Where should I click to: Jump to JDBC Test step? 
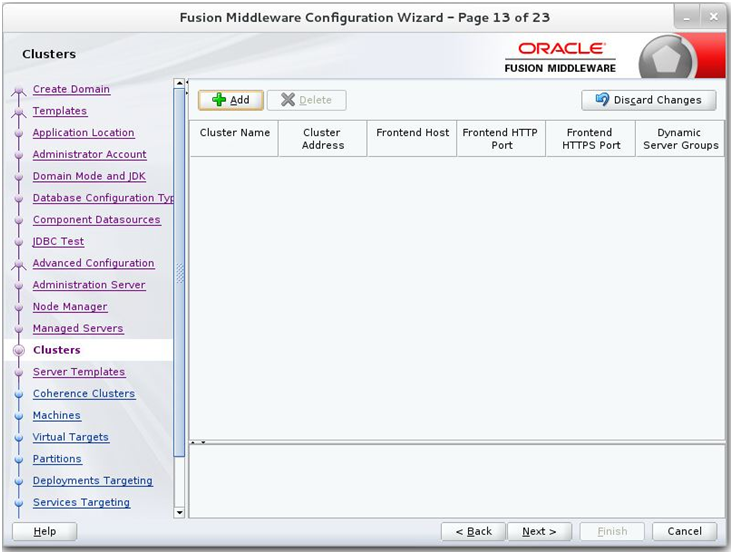(58, 242)
